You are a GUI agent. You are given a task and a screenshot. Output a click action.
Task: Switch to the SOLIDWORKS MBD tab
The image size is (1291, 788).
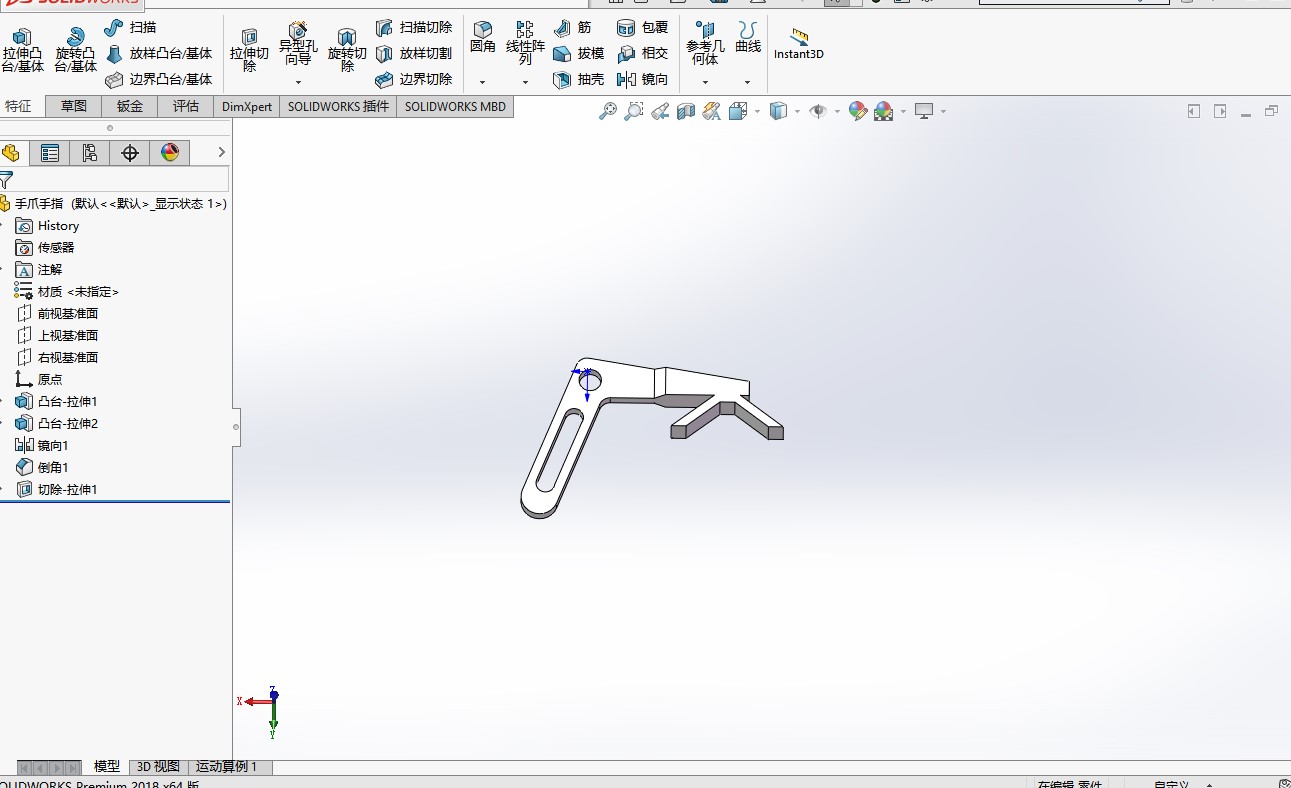tap(456, 107)
